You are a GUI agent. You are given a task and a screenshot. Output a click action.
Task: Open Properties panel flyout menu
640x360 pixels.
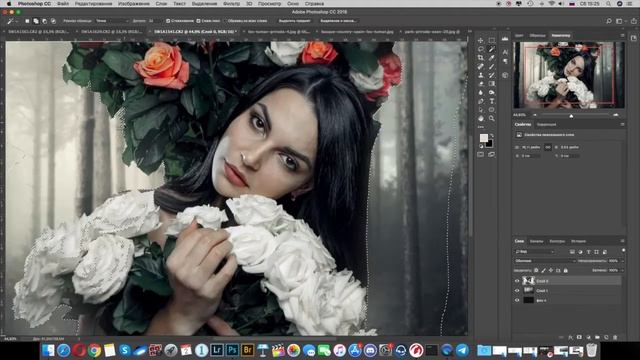tap(622, 124)
